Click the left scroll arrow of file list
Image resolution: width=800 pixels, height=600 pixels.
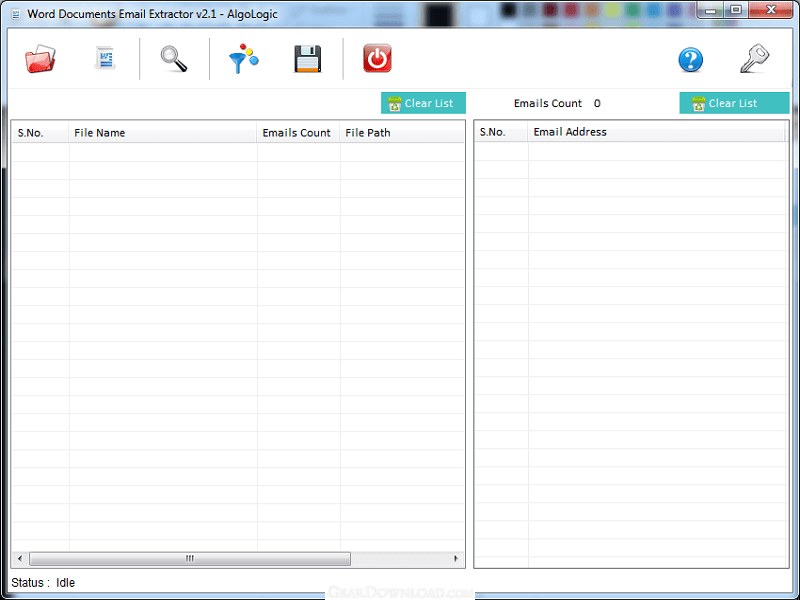[x=20, y=559]
